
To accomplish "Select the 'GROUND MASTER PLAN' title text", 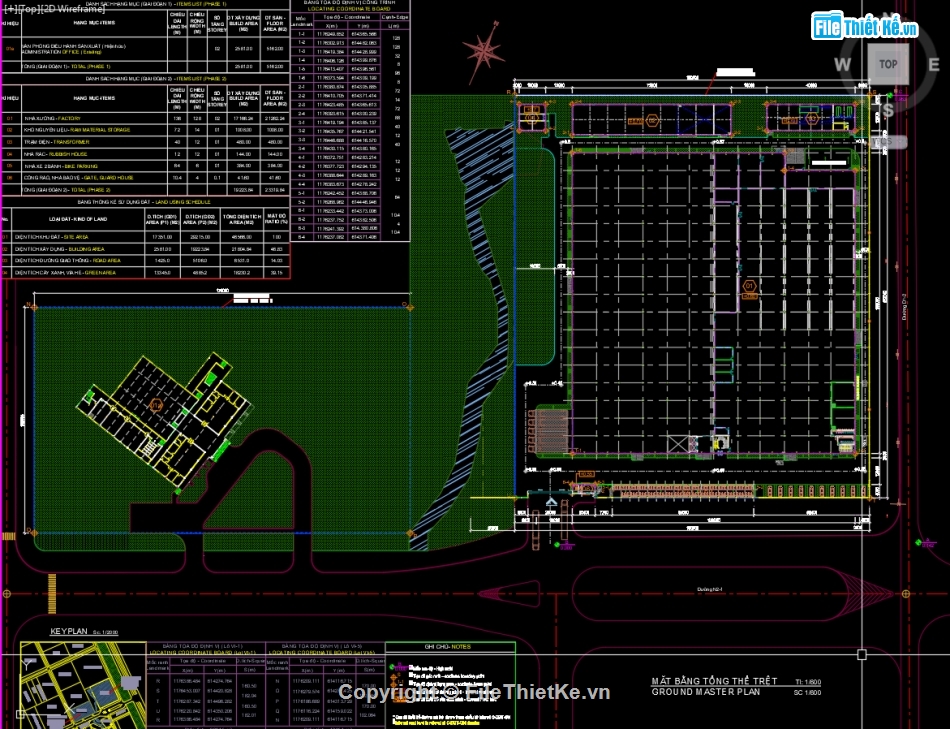I will tap(706, 692).
